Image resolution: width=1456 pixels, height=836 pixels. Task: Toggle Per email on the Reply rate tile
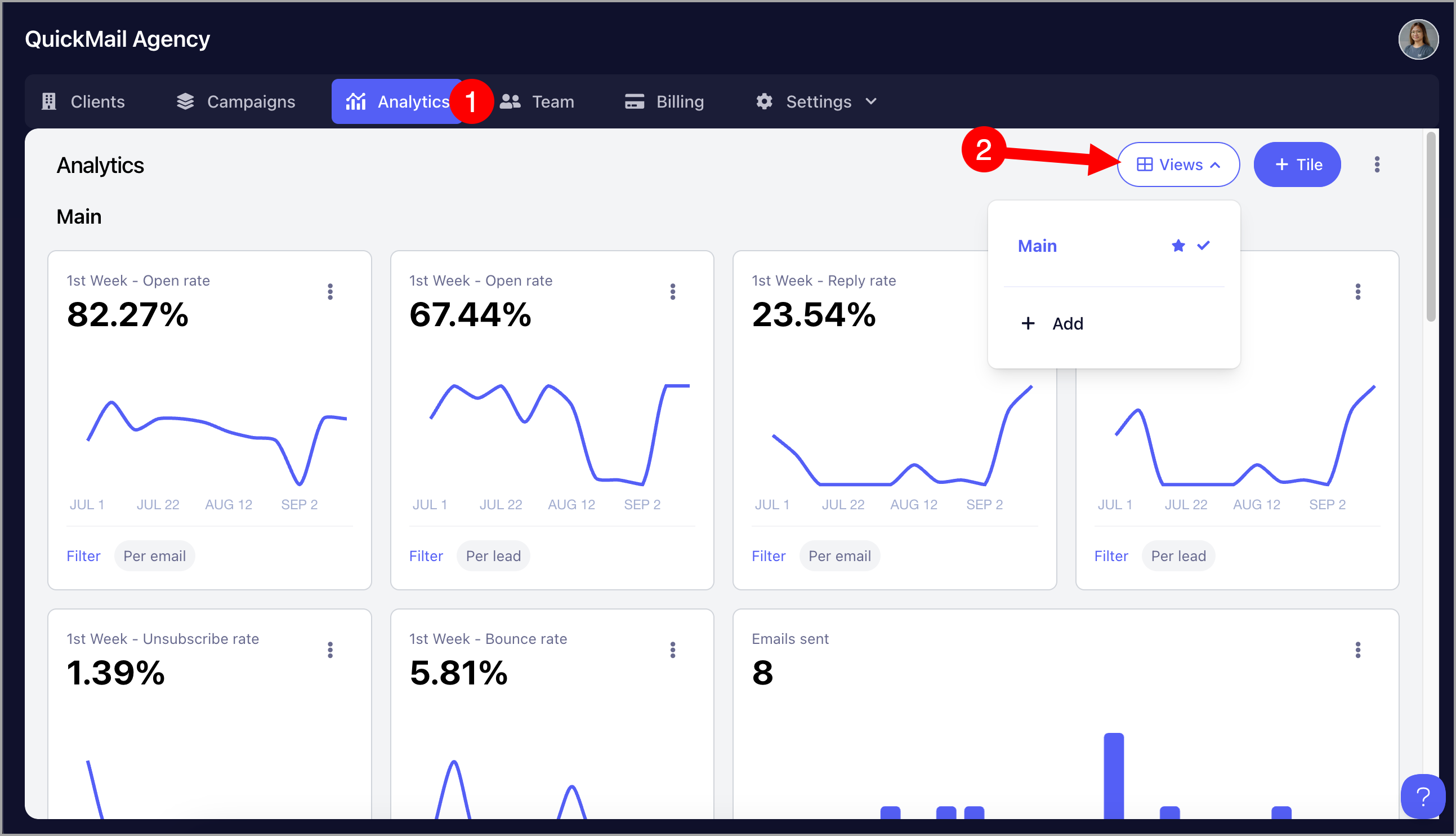click(839, 556)
